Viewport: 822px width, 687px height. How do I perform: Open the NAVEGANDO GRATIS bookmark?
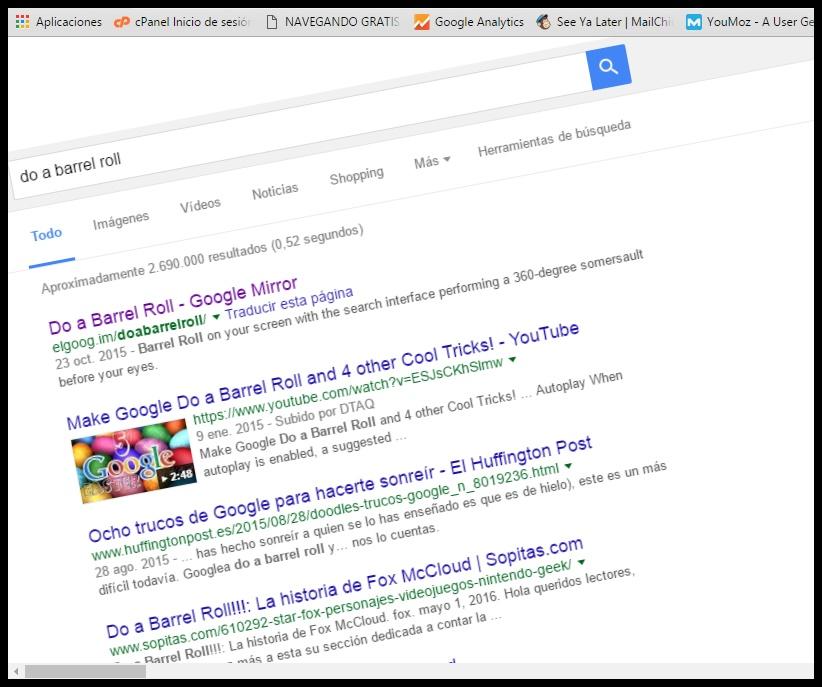click(x=337, y=21)
